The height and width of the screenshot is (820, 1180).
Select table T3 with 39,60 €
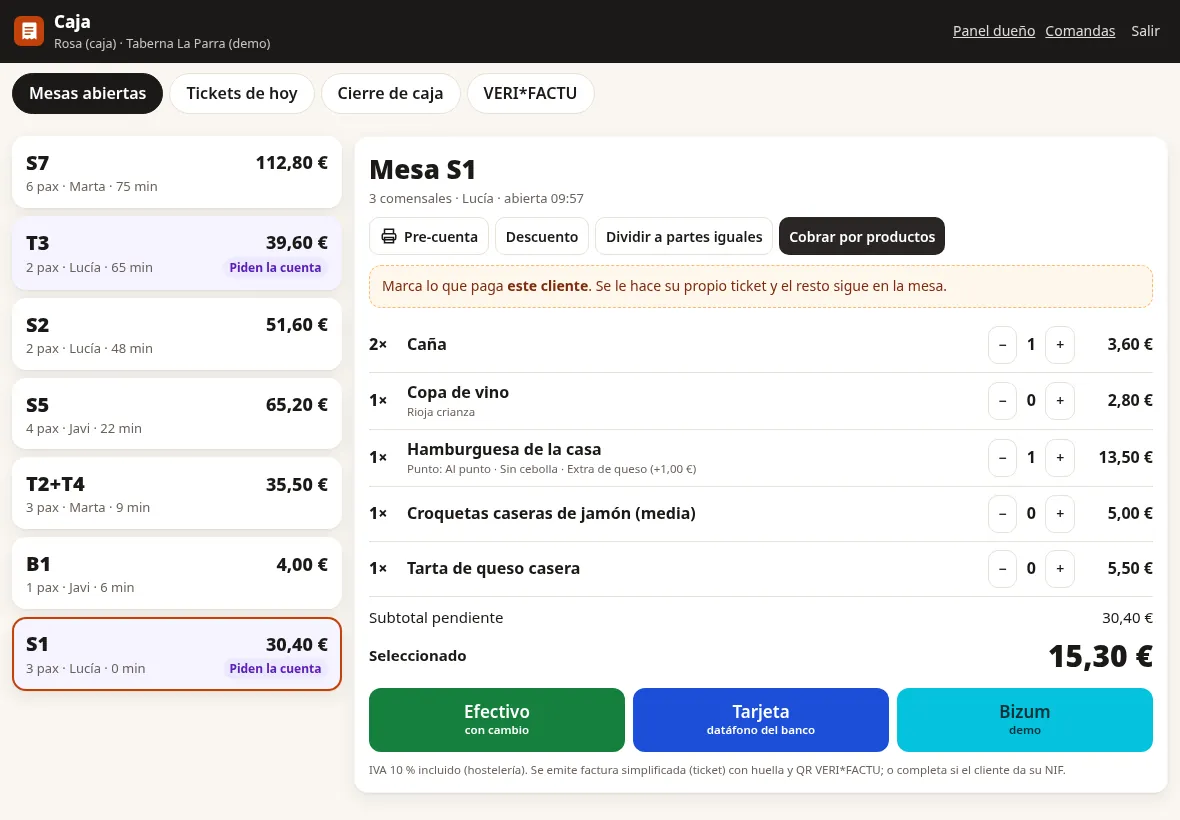(x=177, y=254)
